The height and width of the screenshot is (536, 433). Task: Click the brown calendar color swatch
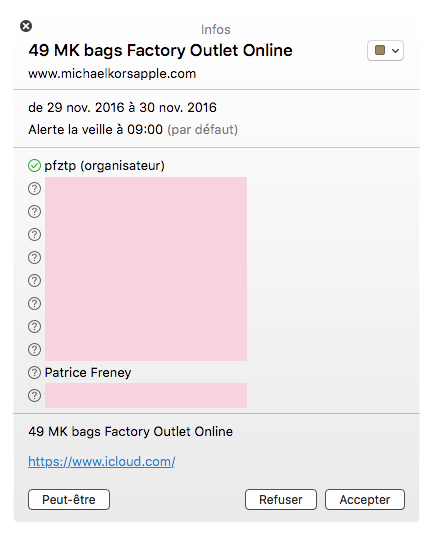click(x=380, y=50)
